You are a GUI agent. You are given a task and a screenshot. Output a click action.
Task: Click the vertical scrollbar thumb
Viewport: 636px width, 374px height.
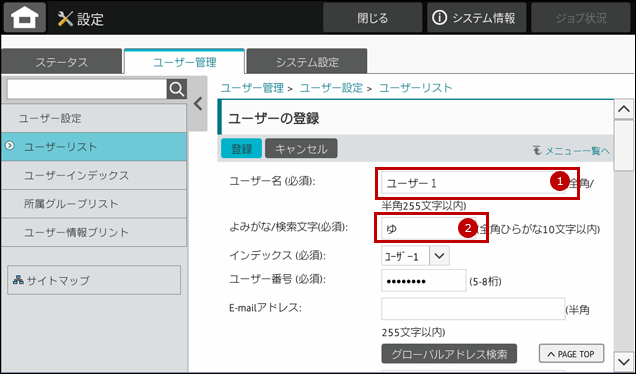coord(624,146)
